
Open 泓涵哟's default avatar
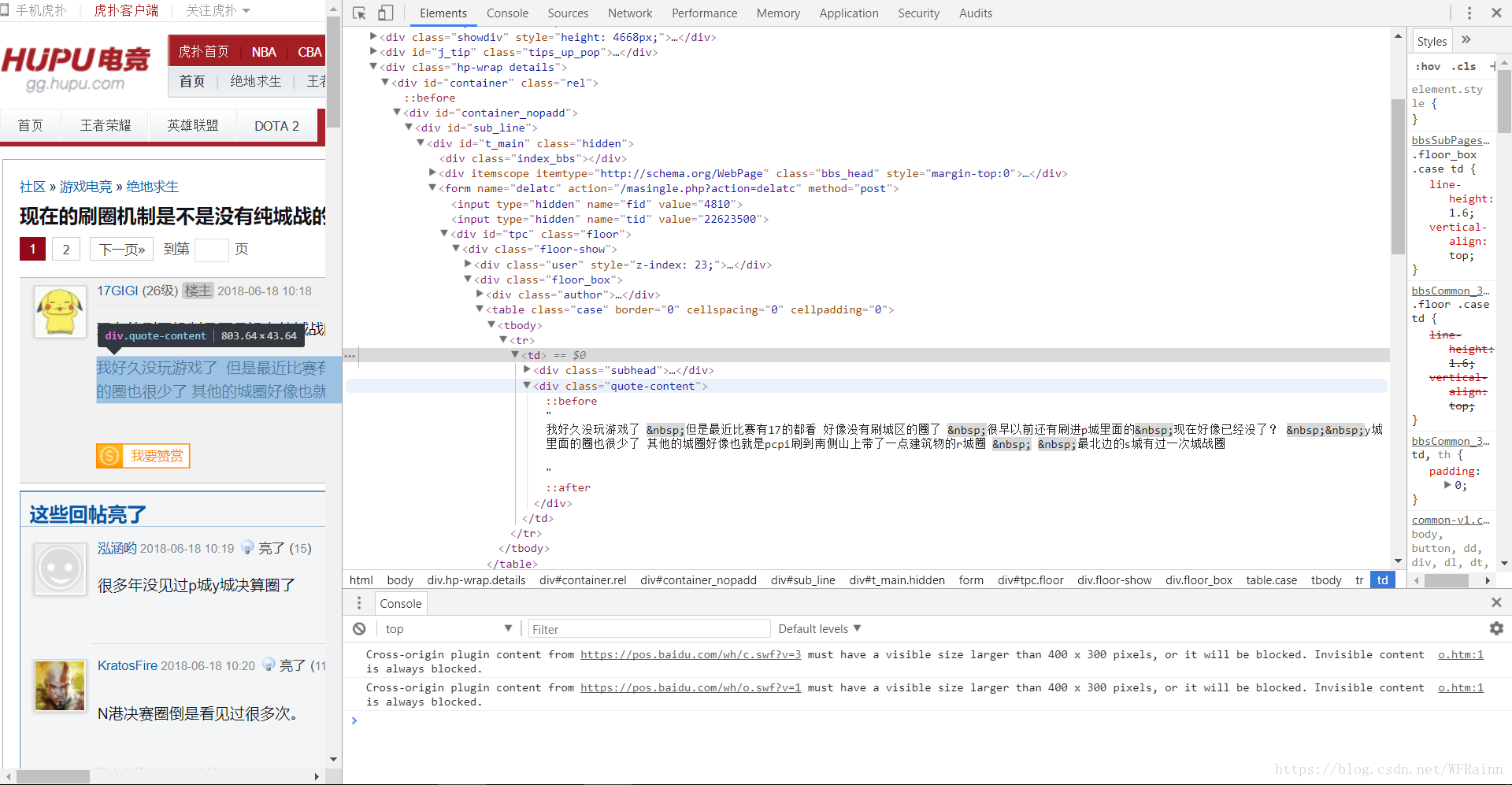pos(60,569)
